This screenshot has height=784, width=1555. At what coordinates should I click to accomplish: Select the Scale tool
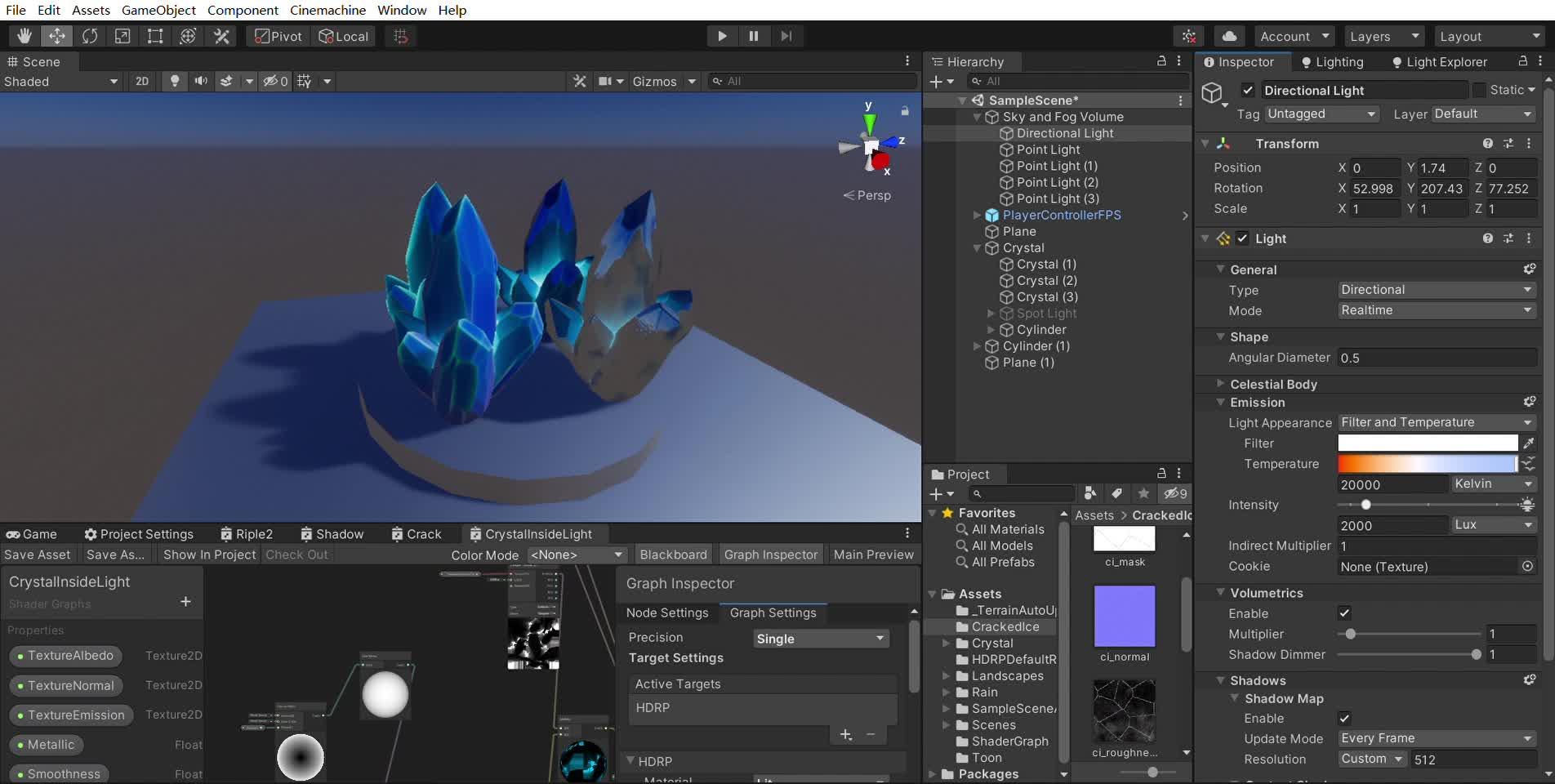123,36
